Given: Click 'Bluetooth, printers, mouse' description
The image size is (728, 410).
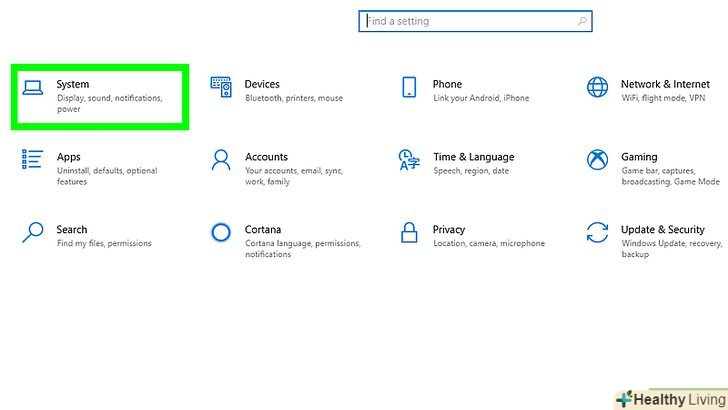Looking at the screenshot, I should click(294, 98).
